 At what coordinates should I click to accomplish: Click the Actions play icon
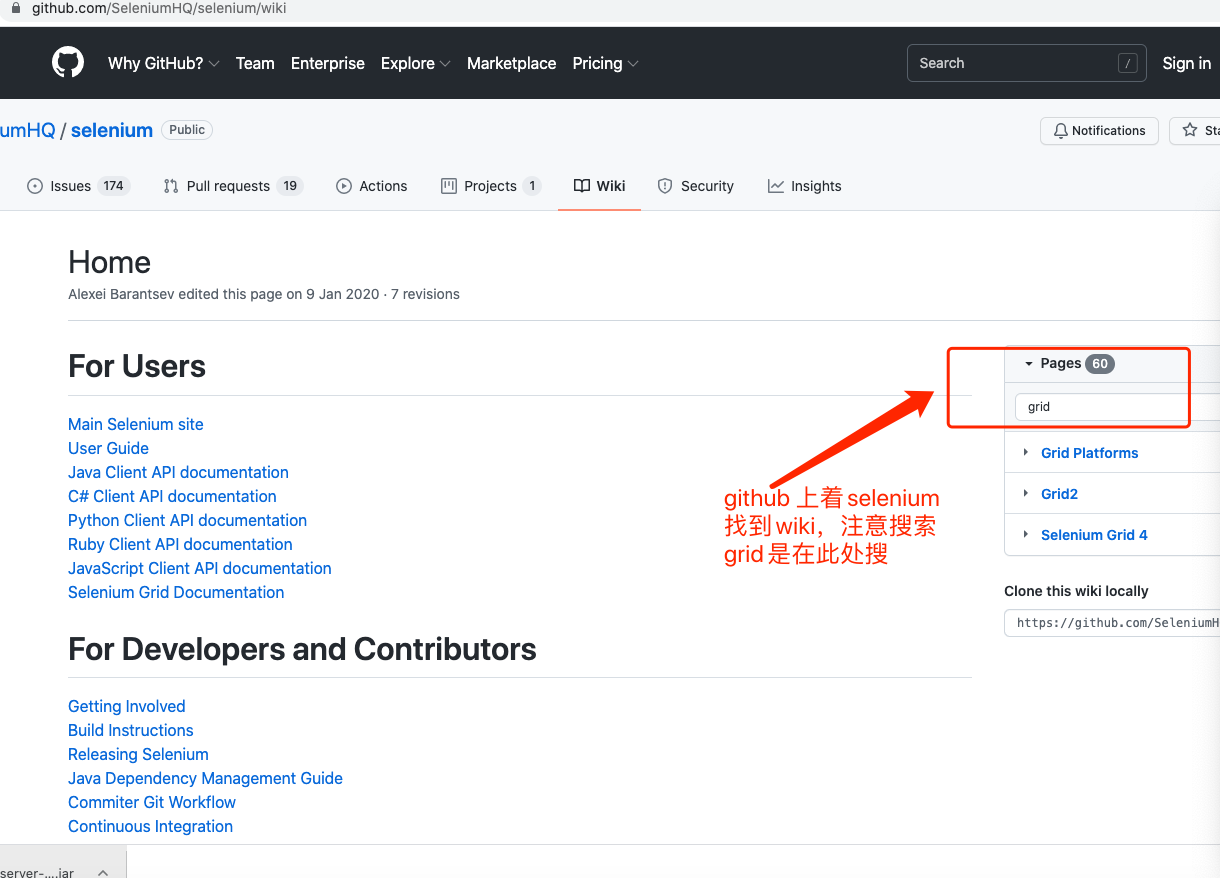(344, 186)
